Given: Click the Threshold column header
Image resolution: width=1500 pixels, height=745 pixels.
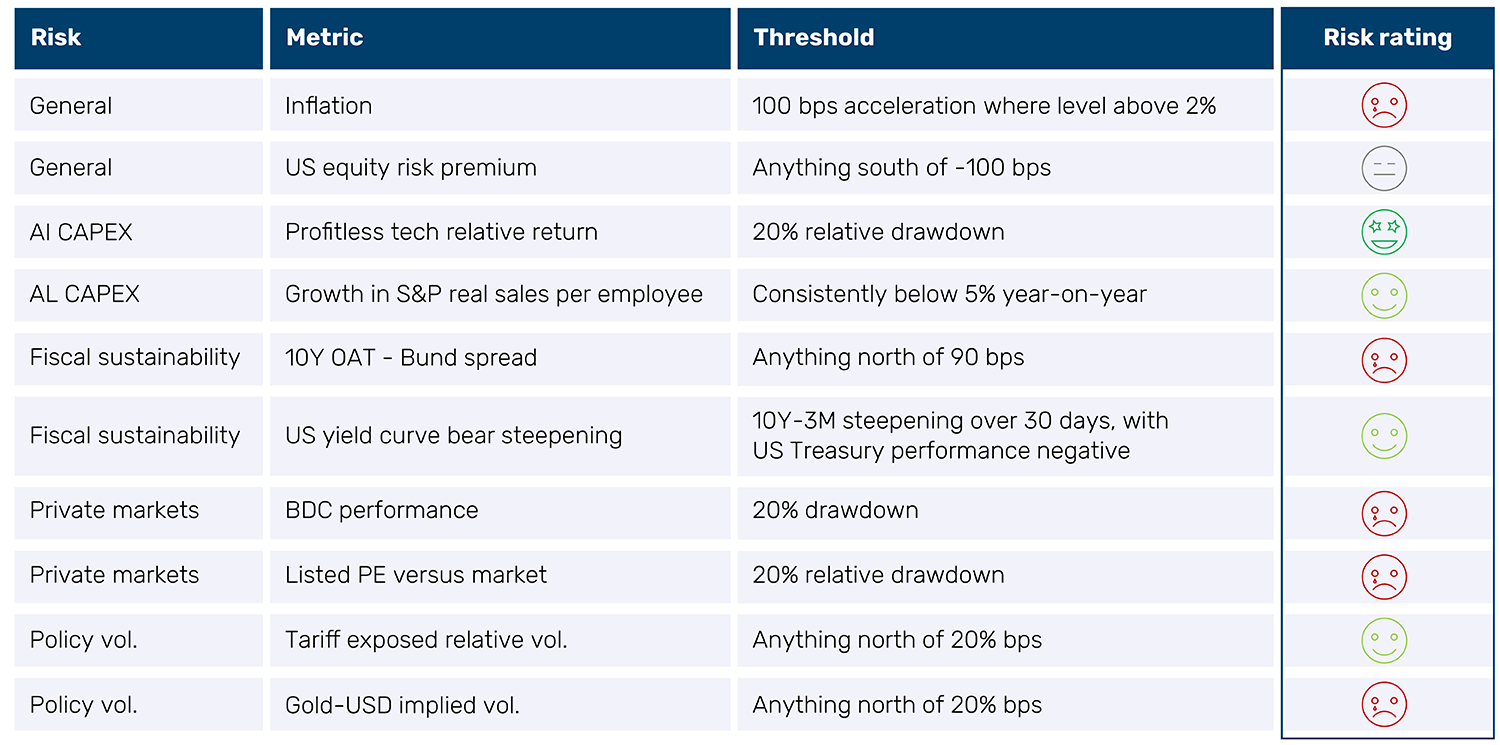Looking at the screenshot, I should pyautogui.click(x=814, y=38).
